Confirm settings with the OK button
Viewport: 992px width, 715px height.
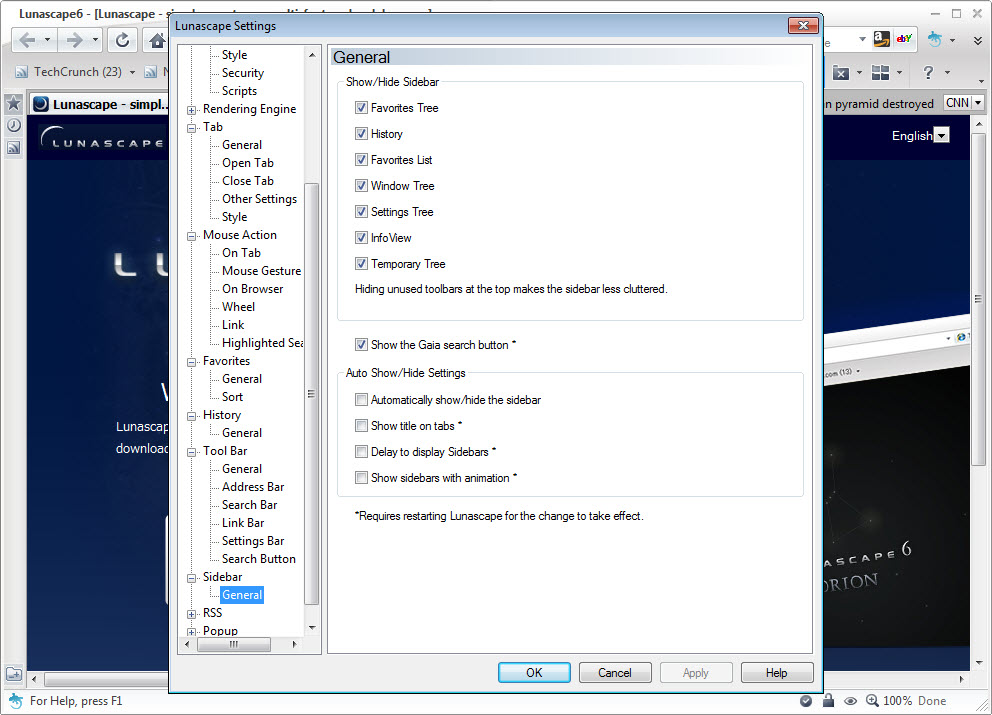point(534,673)
